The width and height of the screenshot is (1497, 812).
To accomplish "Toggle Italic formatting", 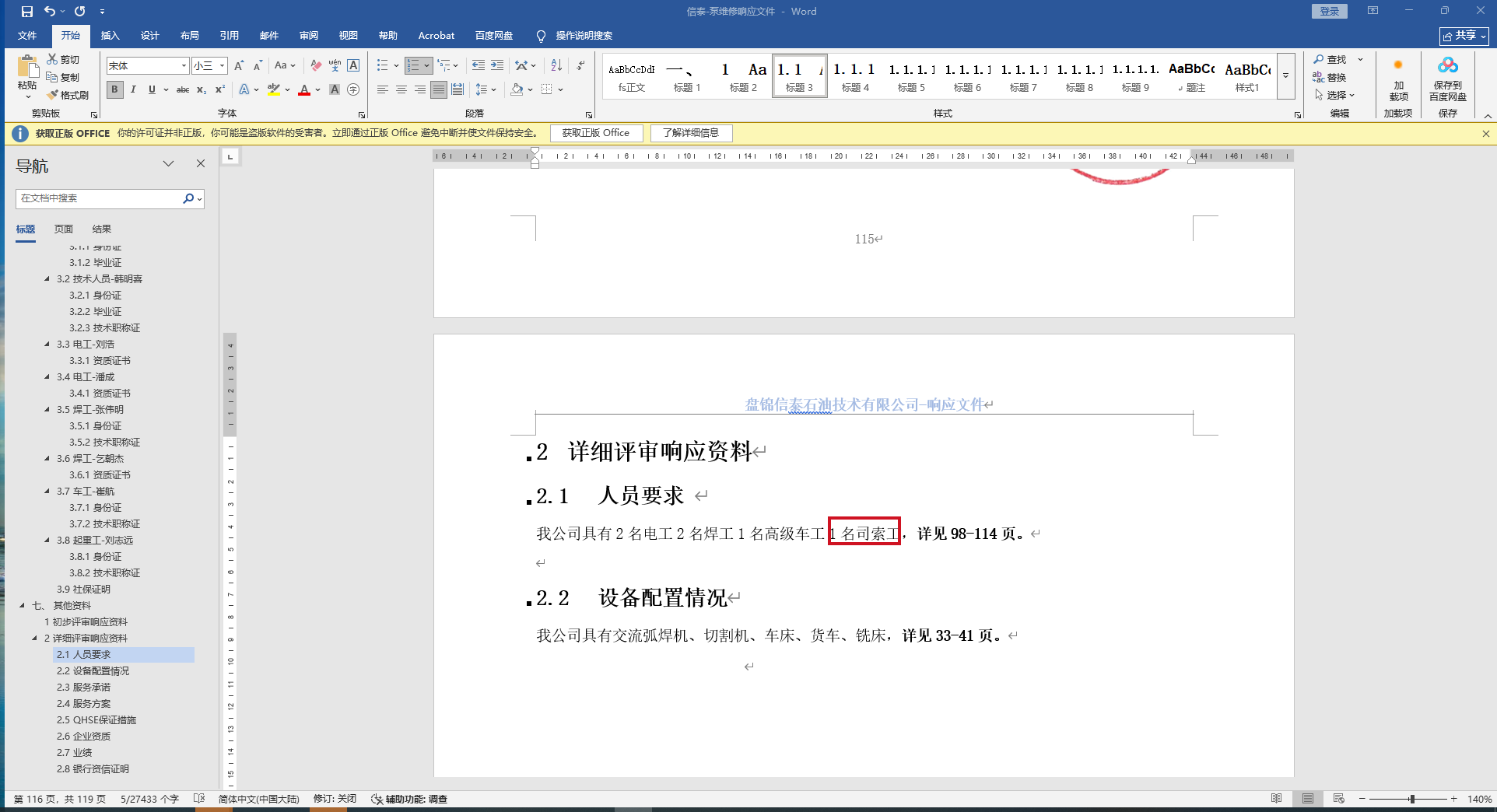I will tap(133, 89).
